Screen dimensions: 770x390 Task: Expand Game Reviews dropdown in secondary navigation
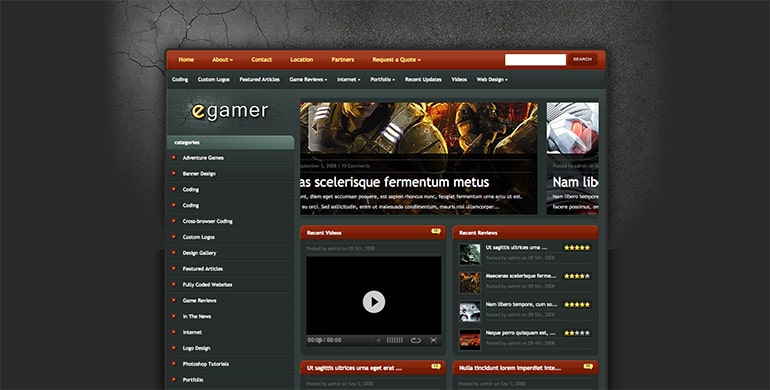point(308,80)
